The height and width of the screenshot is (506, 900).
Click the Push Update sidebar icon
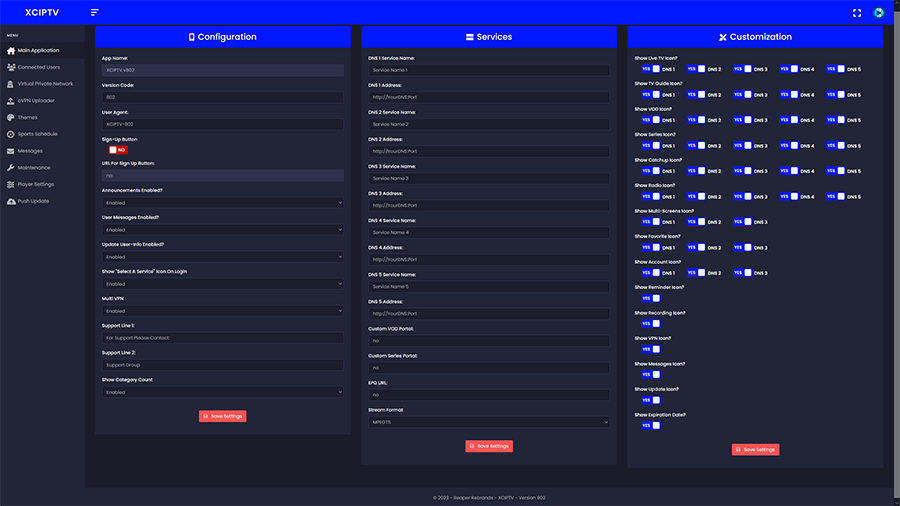click(11, 201)
